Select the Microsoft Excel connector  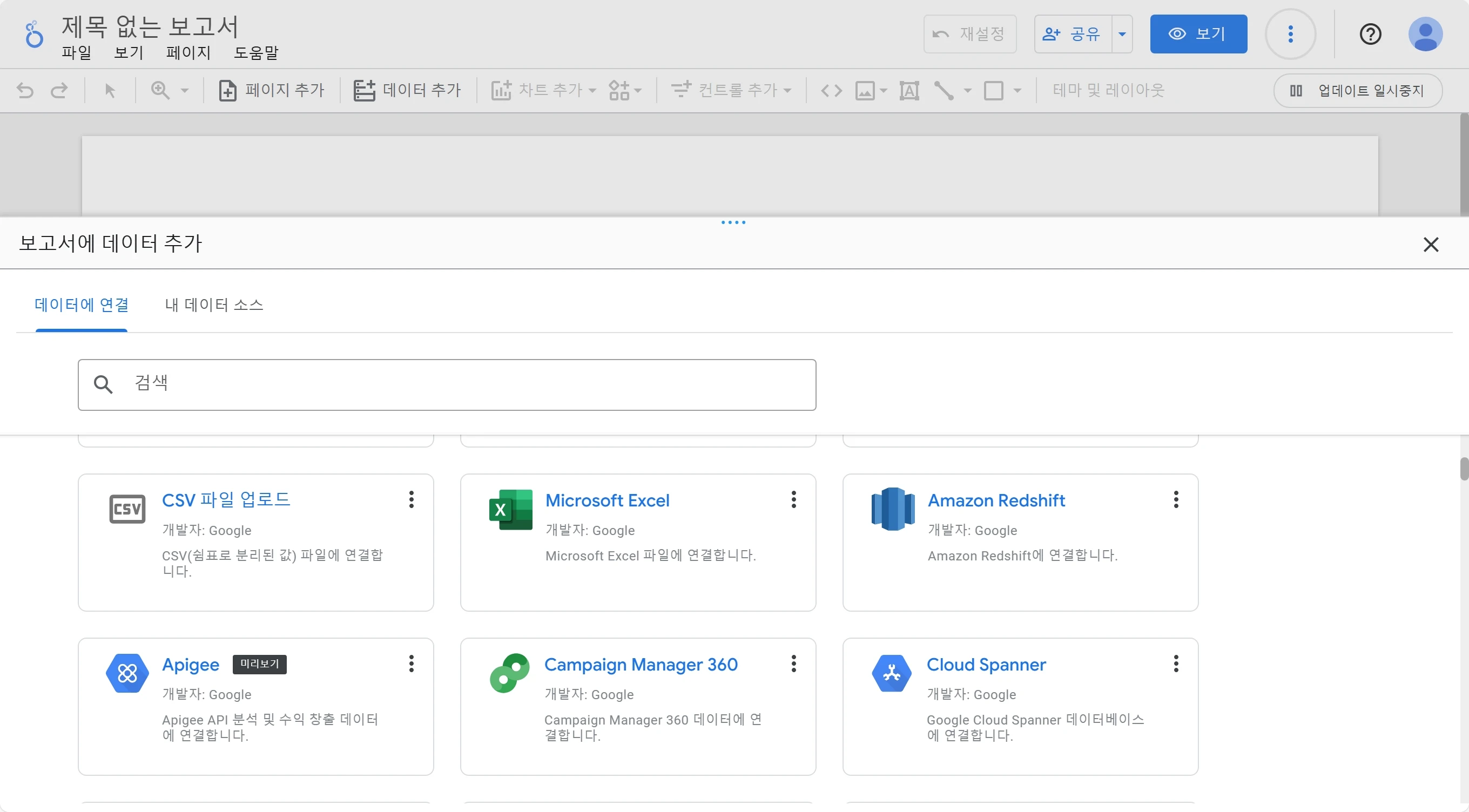tap(637, 542)
